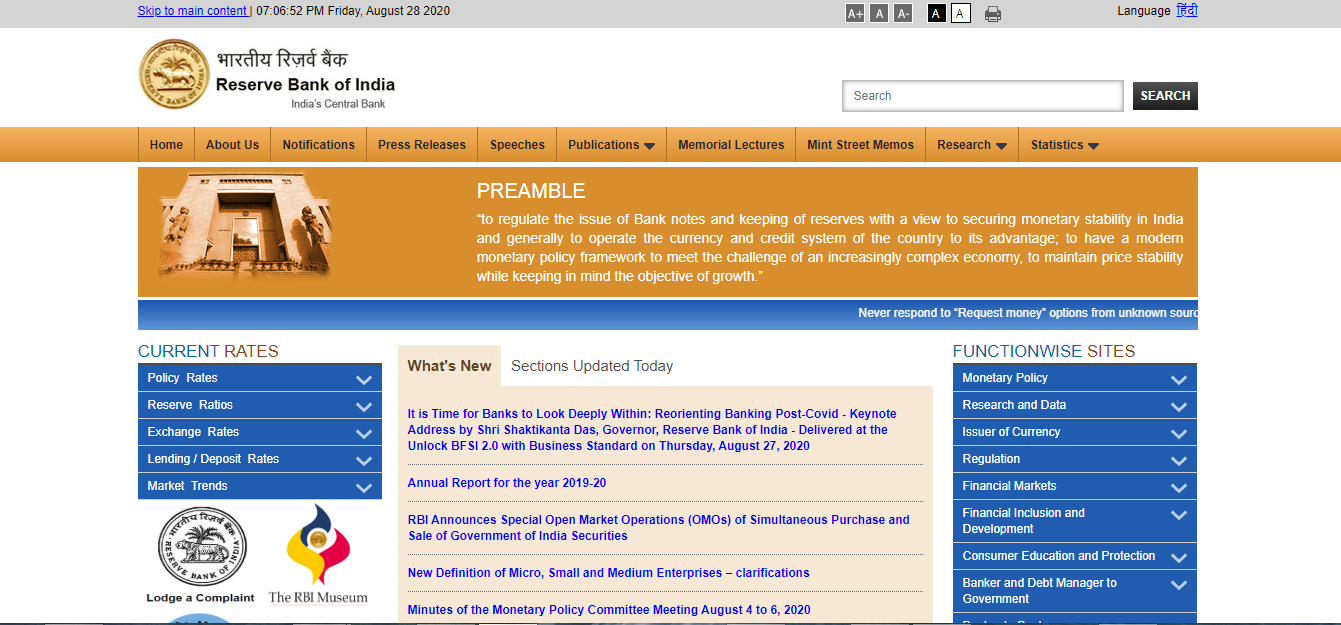Open the Memorial Lectures menu item
1341x625 pixels.
click(x=731, y=145)
